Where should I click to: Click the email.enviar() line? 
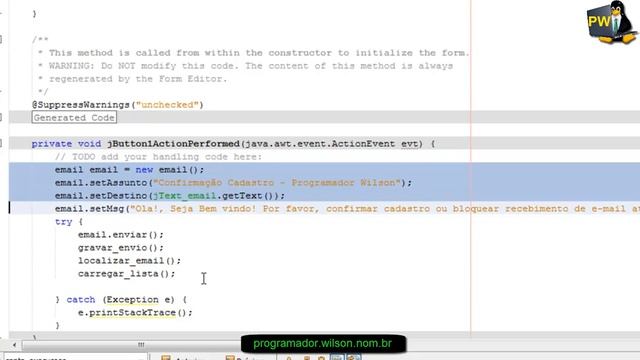(x=121, y=235)
